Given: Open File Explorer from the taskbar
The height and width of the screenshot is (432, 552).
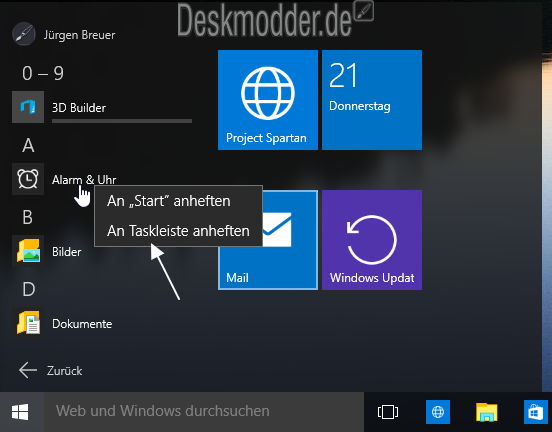Looking at the screenshot, I should tap(487, 412).
